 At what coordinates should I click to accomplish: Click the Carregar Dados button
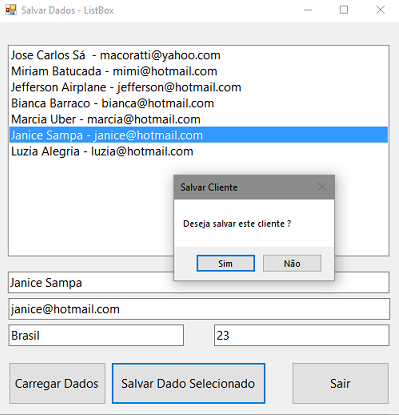tap(57, 383)
